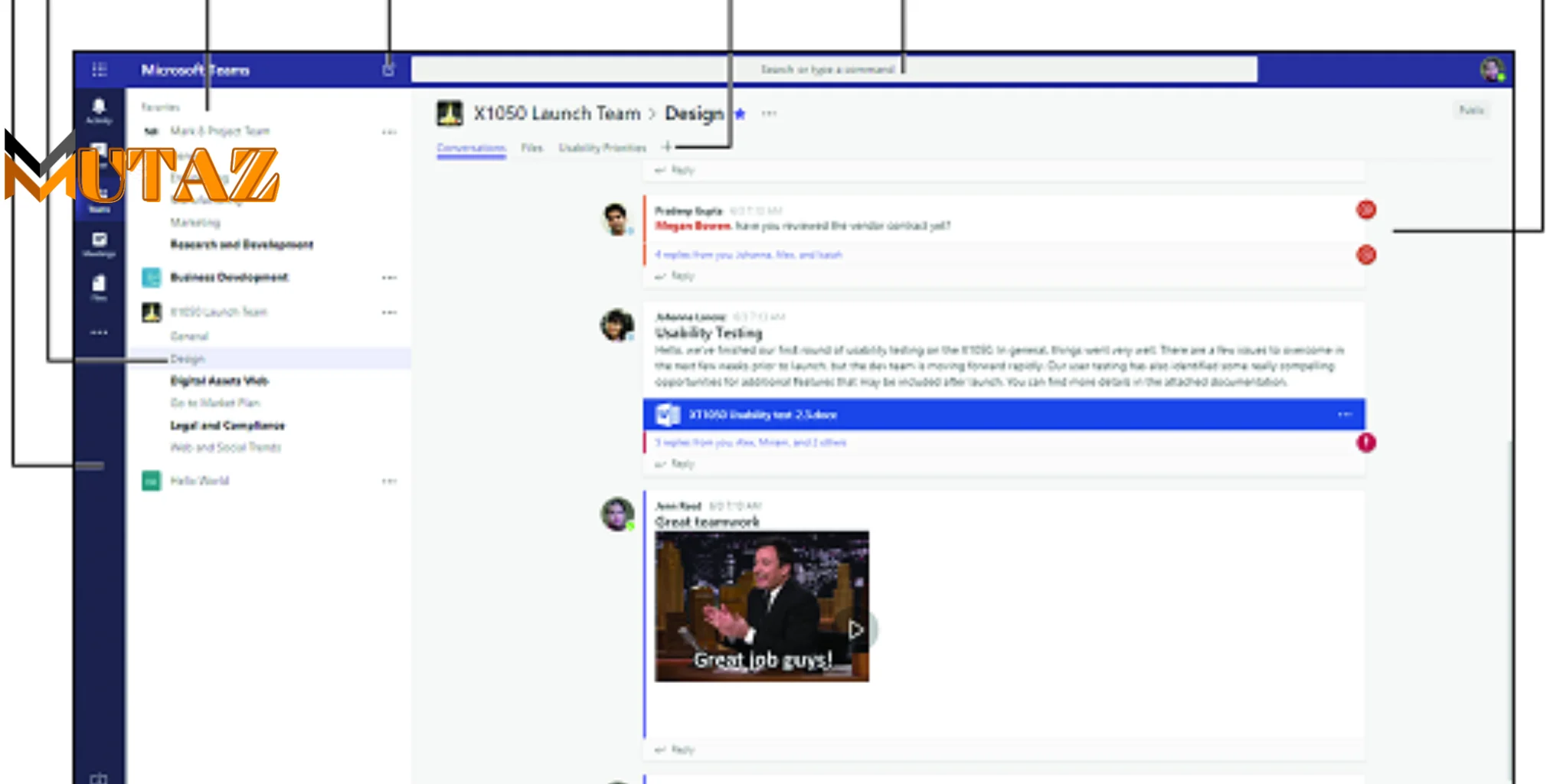
Task: Open the avatar of the Great teamwork poster
Action: [616, 514]
